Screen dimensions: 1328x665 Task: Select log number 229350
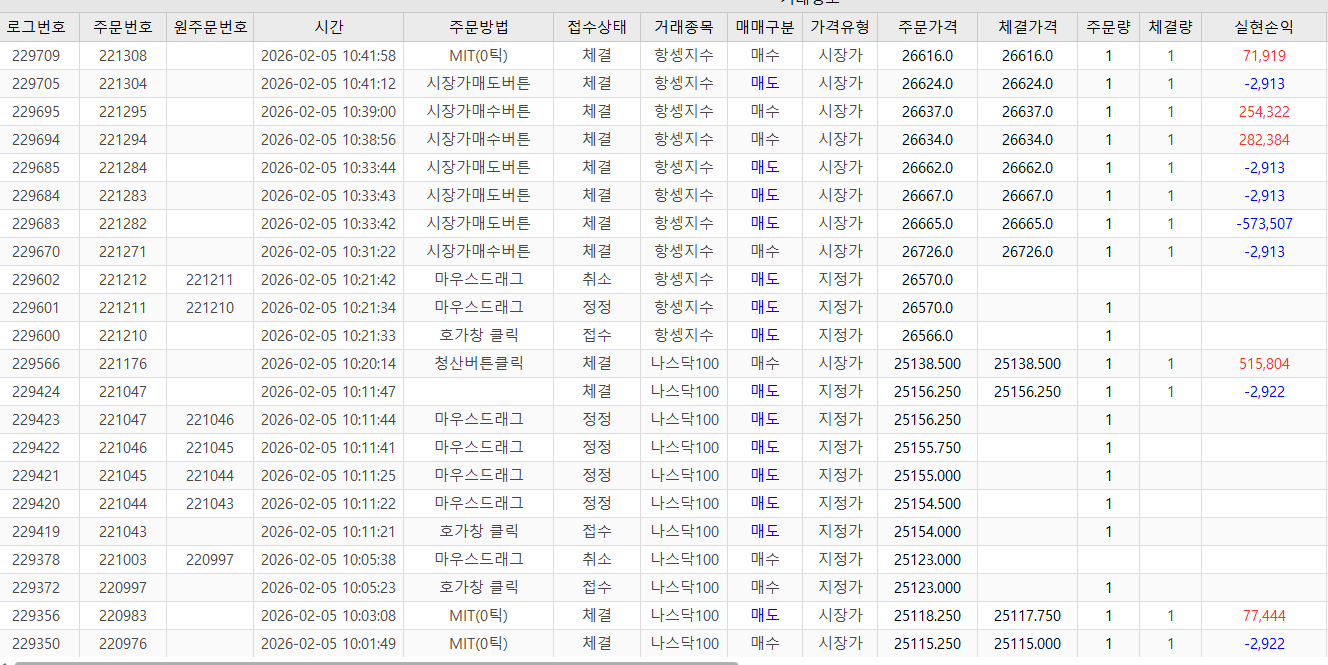pyautogui.click(x=36, y=644)
